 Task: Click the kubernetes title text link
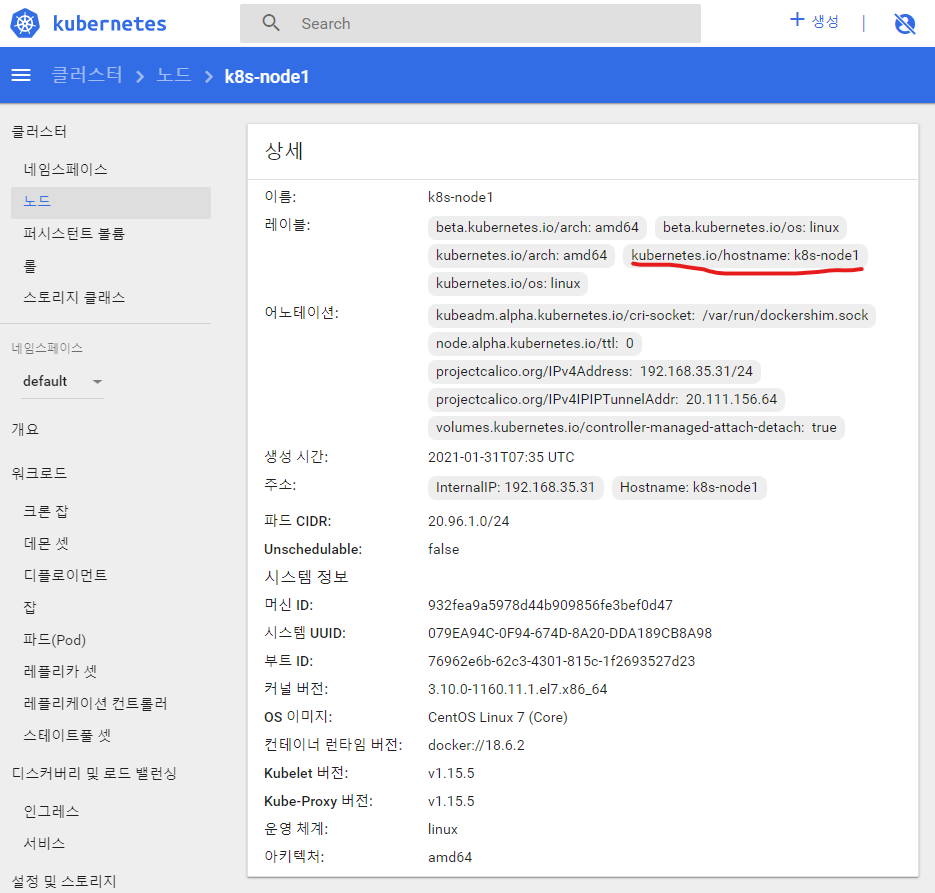(110, 24)
